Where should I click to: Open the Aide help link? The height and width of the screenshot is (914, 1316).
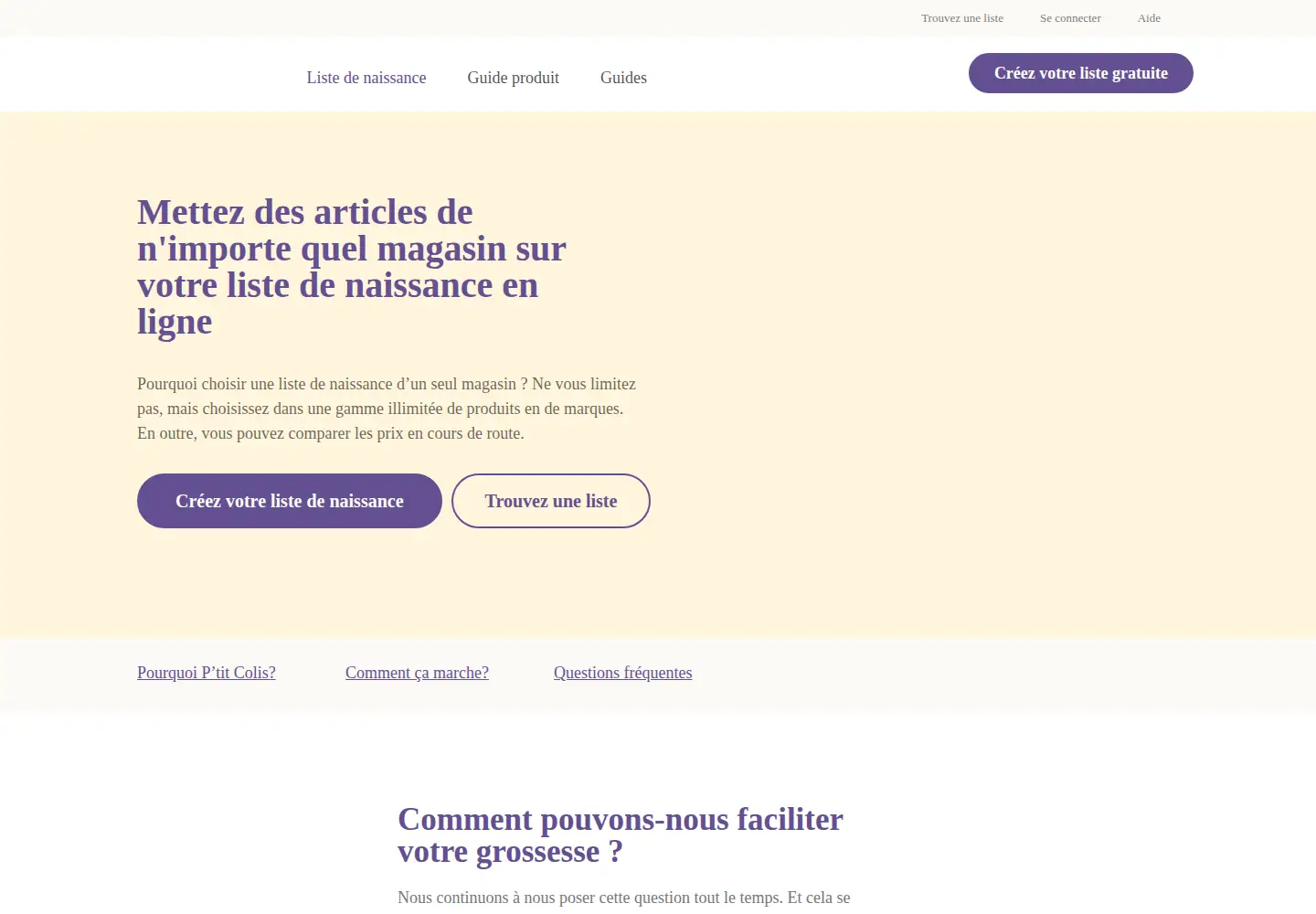click(x=1149, y=18)
